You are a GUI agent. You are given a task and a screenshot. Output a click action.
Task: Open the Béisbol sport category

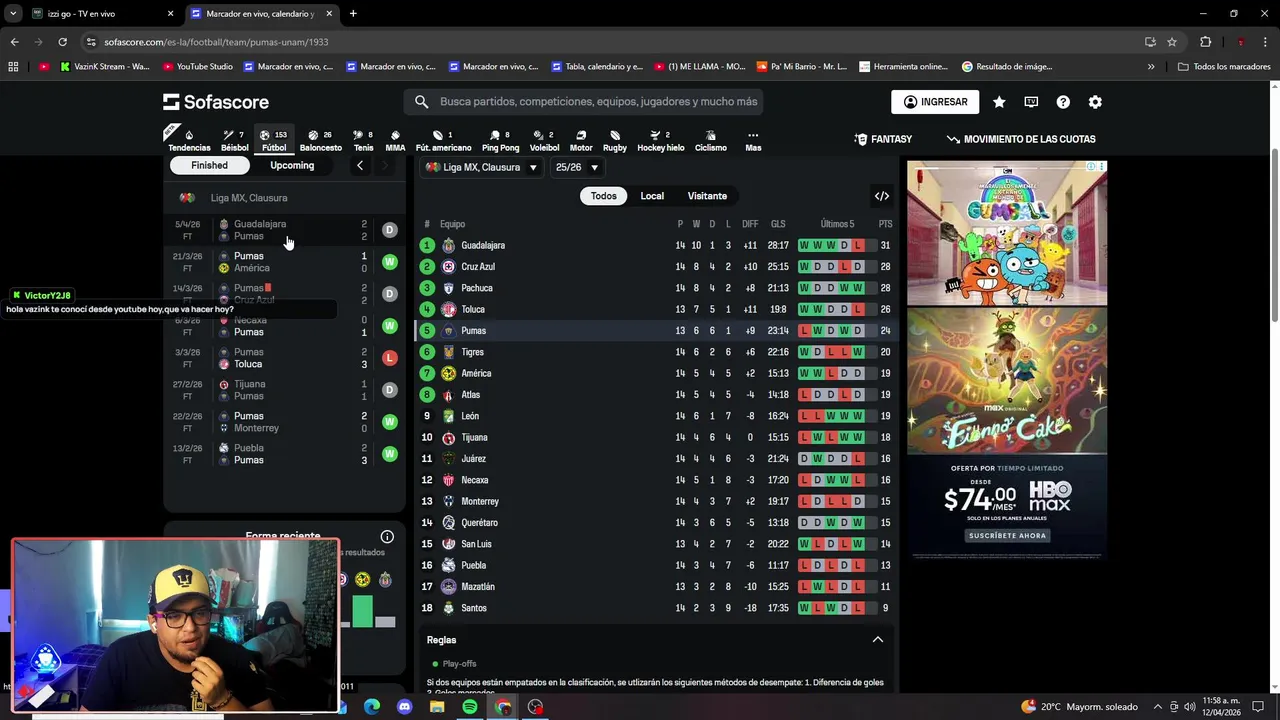[234, 141]
